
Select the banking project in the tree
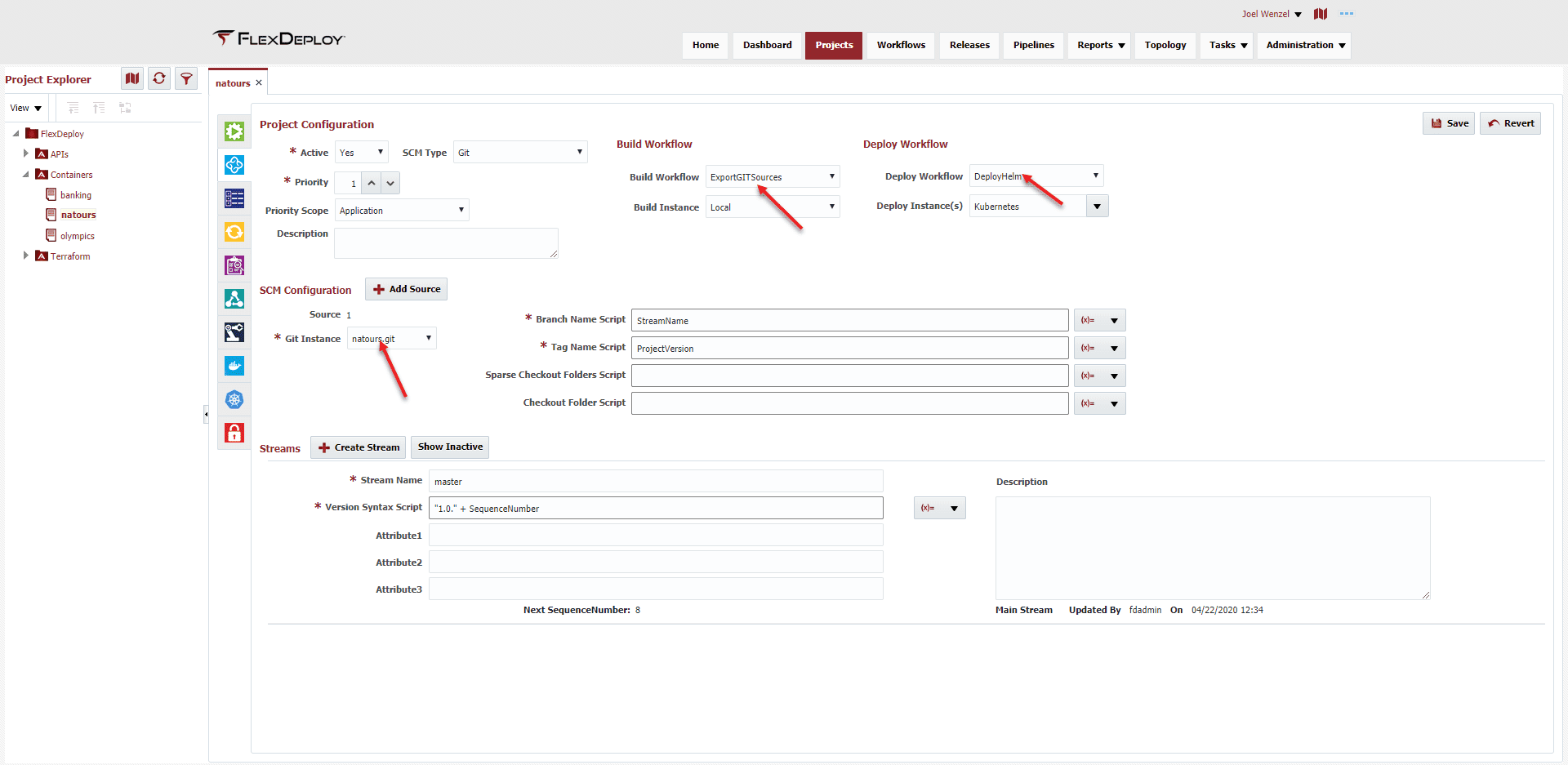75,195
